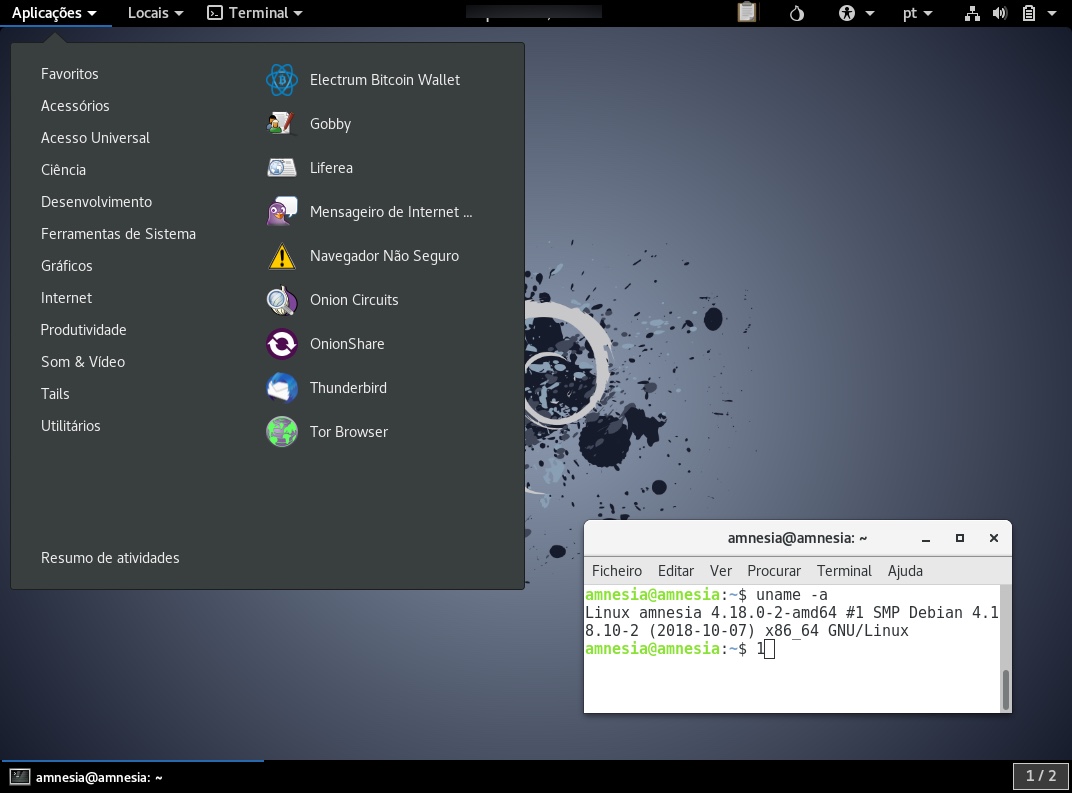This screenshot has width=1072, height=793.
Task: Launch the Navegador Não Seguro
Action: pyautogui.click(x=384, y=256)
